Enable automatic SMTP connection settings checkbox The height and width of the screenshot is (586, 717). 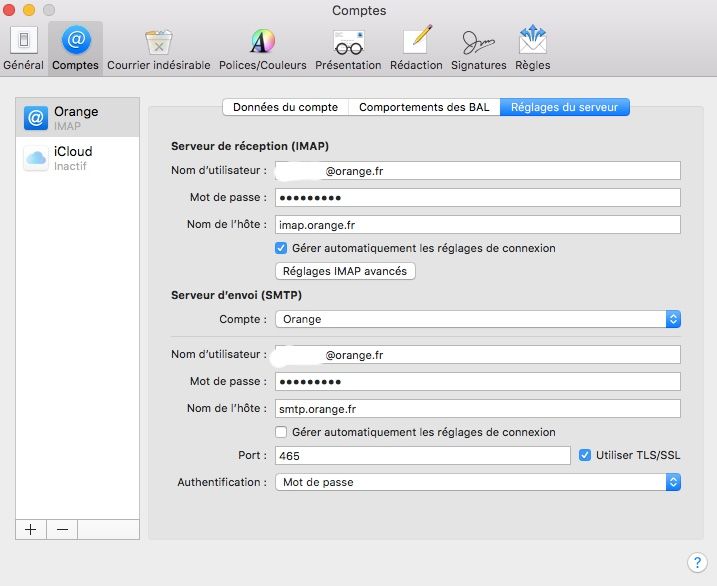(281, 432)
